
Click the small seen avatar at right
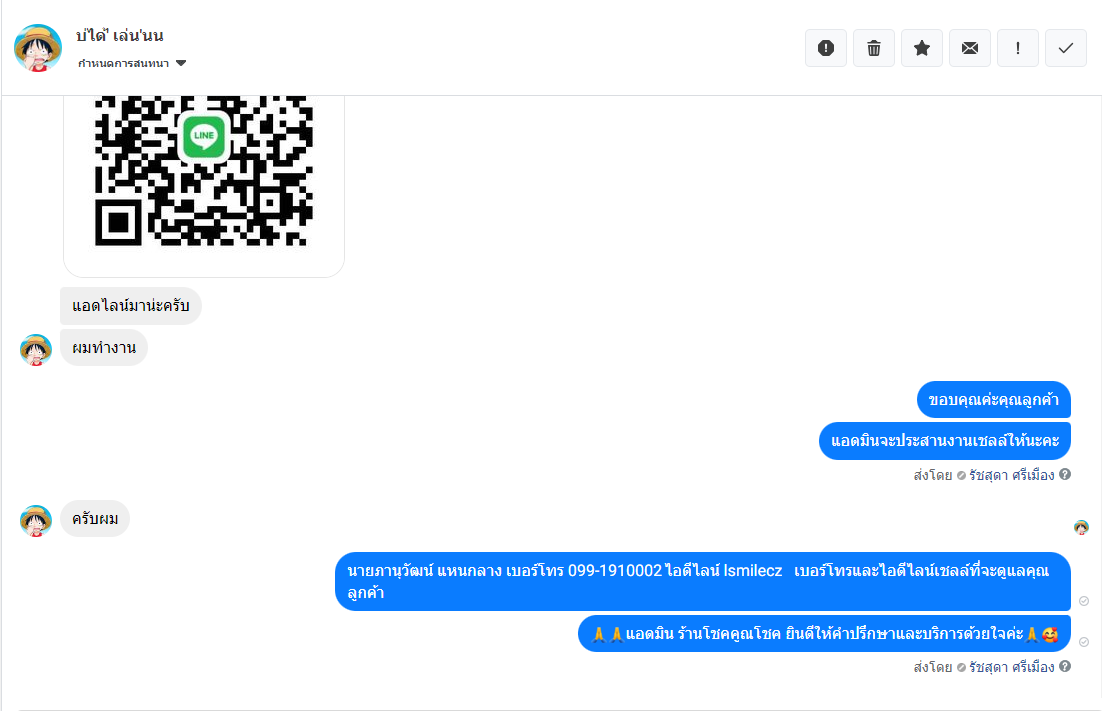click(1081, 527)
